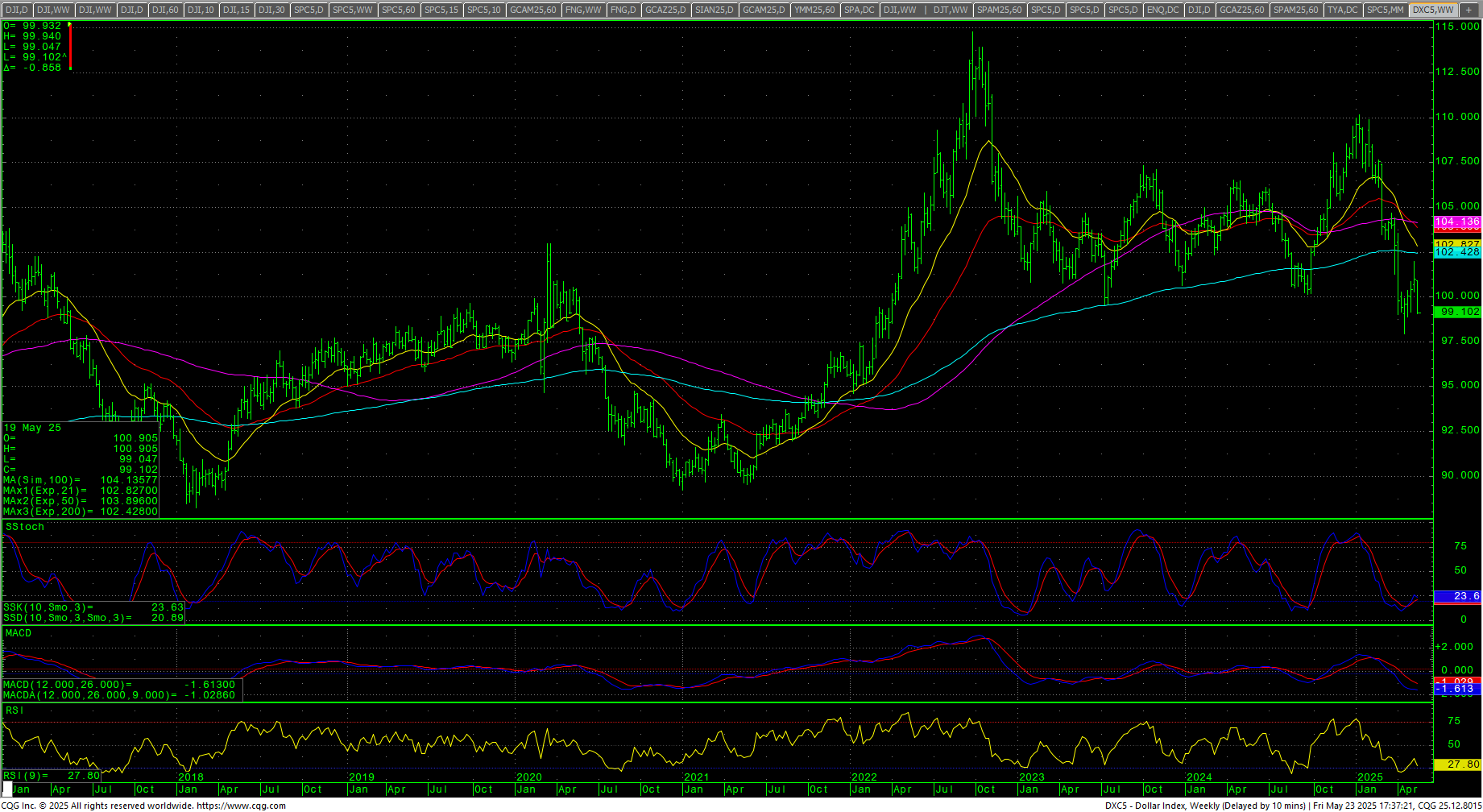Image resolution: width=1483 pixels, height=812 pixels.
Task: Click the DXC5,WW active tab
Action: 1433,10
